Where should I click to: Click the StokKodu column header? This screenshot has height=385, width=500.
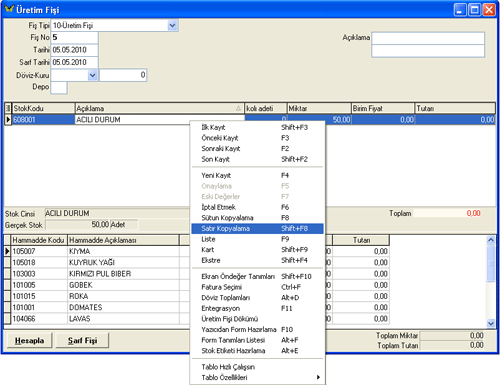pyautogui.click(x=43, y=108)
